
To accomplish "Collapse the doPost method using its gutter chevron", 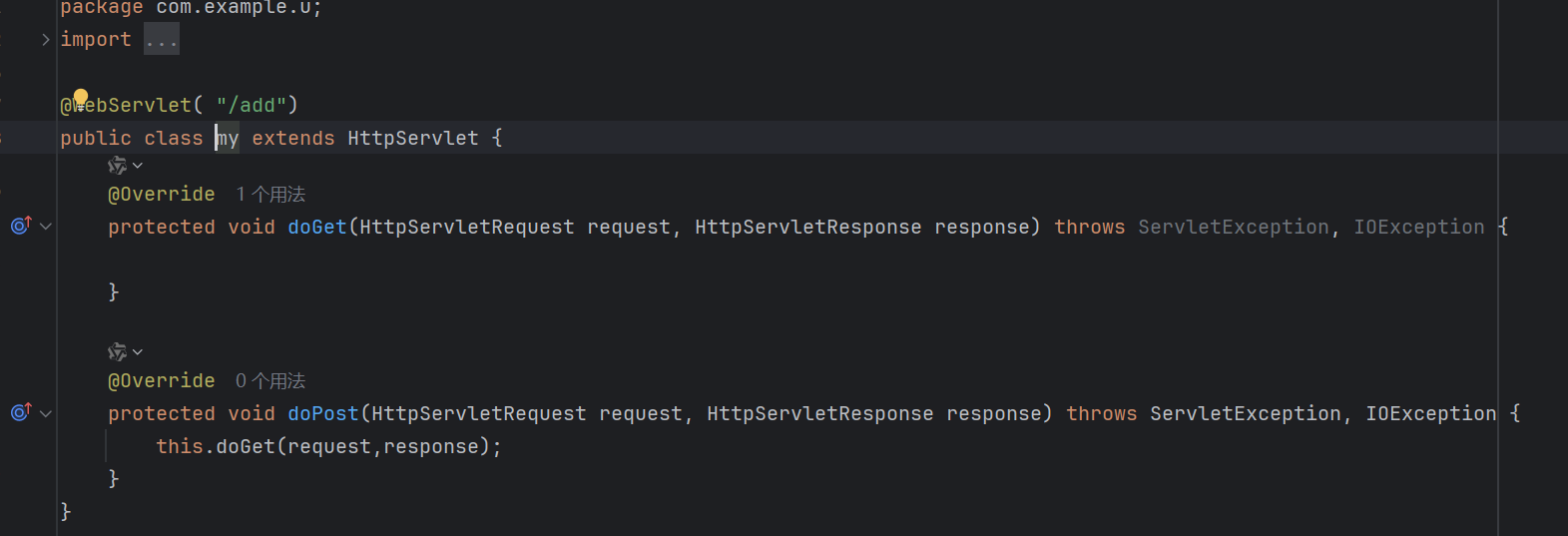I will point(46,413).
